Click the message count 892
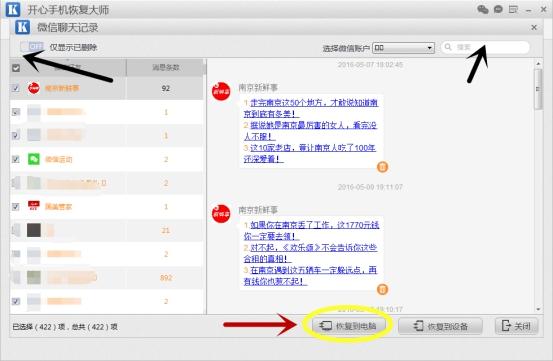The width and height of the screenshot is (553, 361). [x=166, y=278]
